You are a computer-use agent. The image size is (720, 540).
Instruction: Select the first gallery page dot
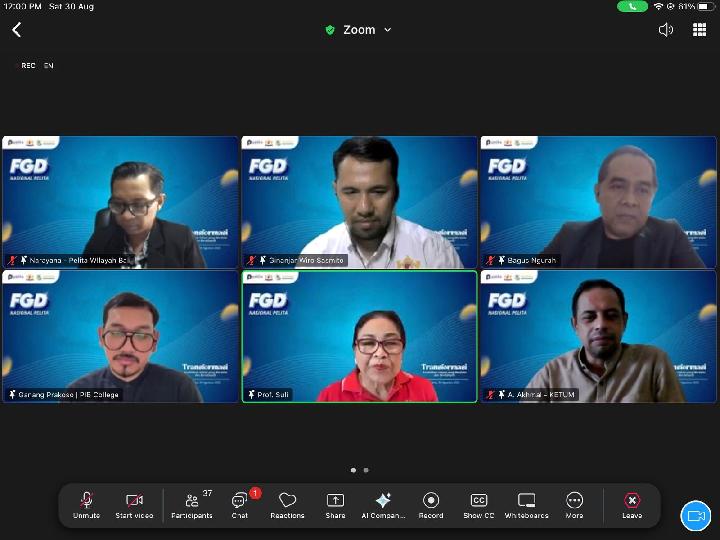[353, 470]
